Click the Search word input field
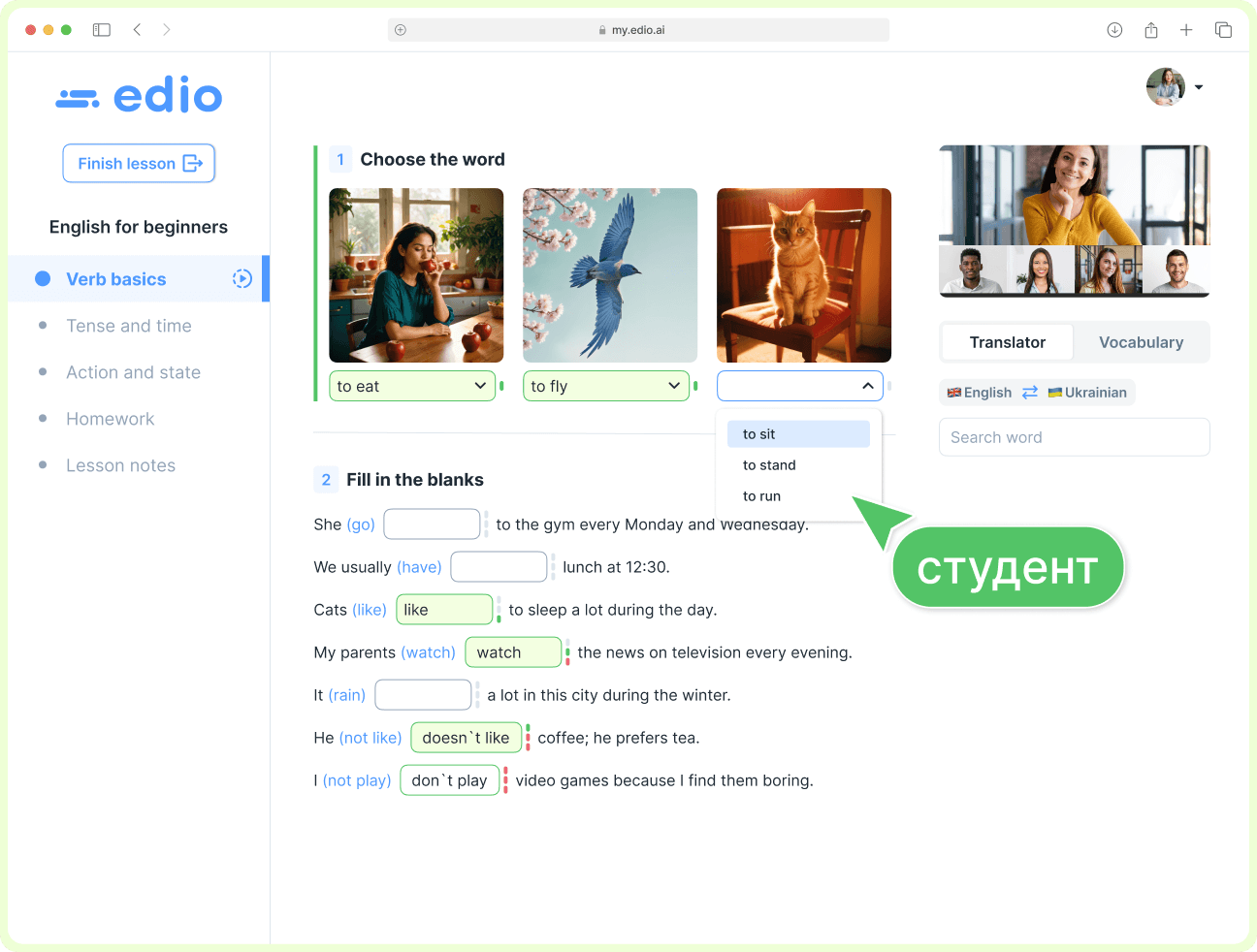Image resolution: width=1257 pixels, height=952 pixels. [1074, 437]
